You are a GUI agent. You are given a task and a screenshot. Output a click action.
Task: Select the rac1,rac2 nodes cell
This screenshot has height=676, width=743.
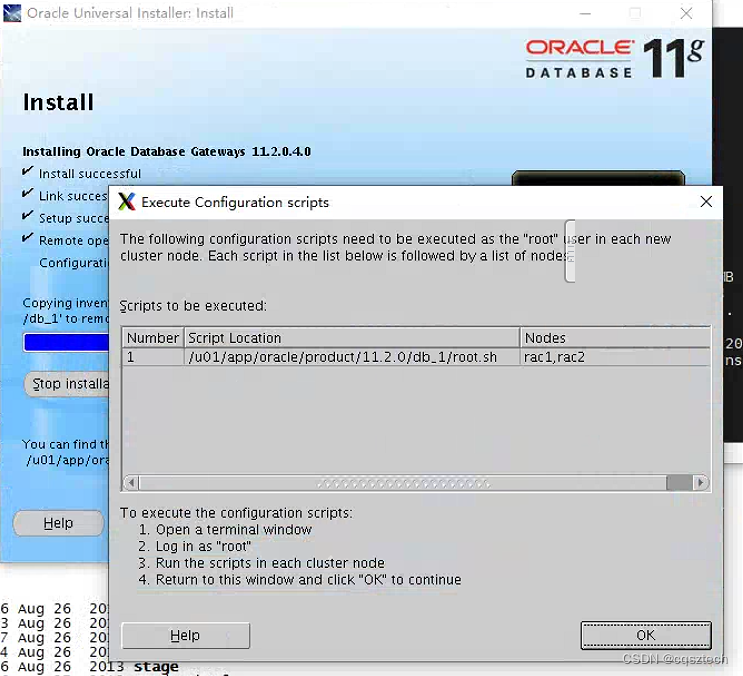pyautogui.click(x=615, y=357)
